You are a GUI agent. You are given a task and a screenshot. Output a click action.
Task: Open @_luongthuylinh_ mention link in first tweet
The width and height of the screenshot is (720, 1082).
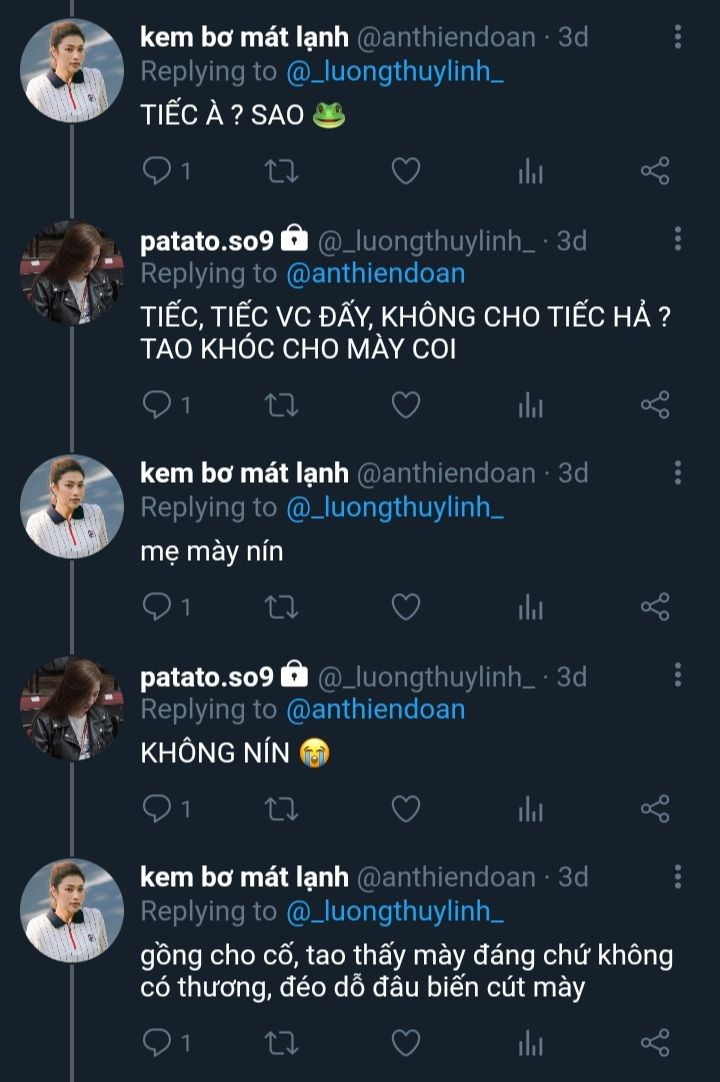(x=394, y=72)
